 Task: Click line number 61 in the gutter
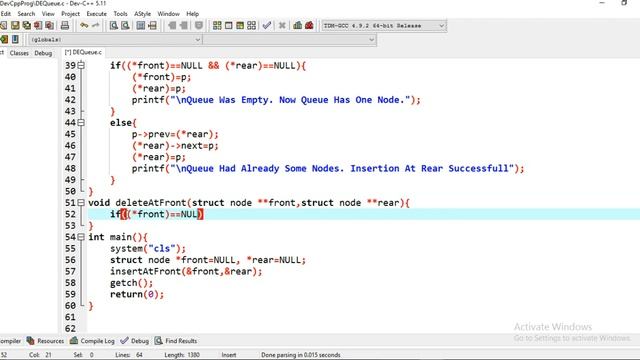click(x=70, y=317)
